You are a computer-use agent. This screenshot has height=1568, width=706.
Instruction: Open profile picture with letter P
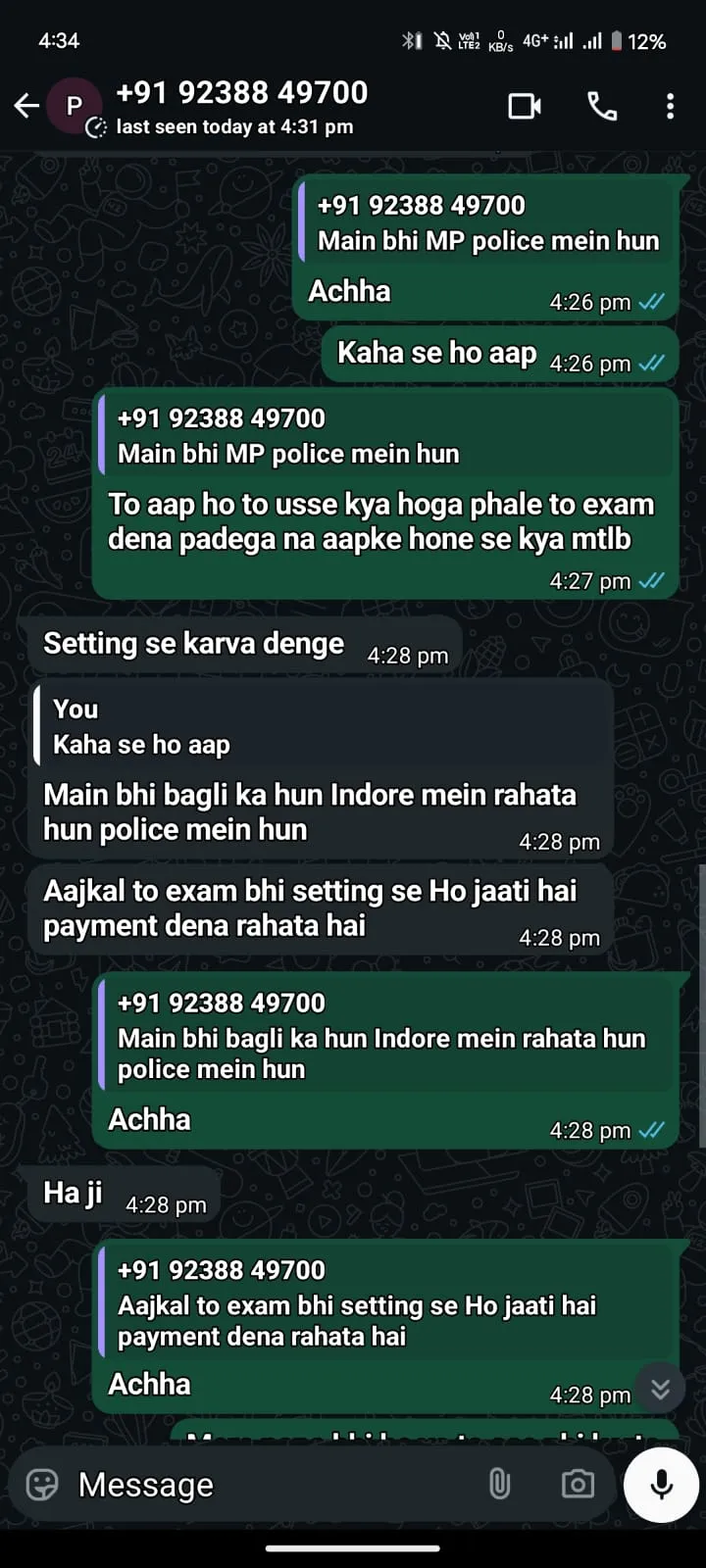[74, 106]
